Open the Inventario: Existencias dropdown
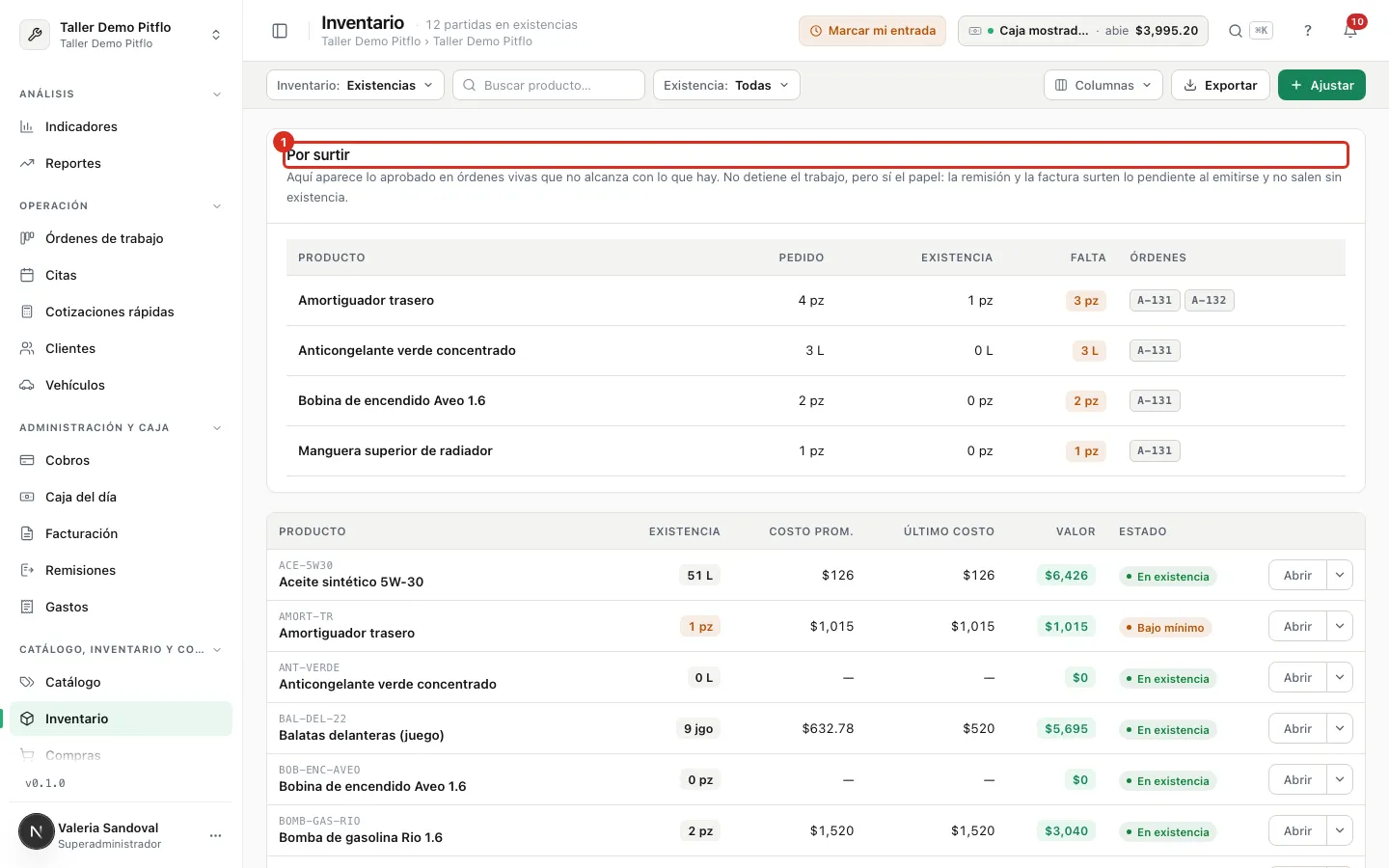 (x=355, y=85)
